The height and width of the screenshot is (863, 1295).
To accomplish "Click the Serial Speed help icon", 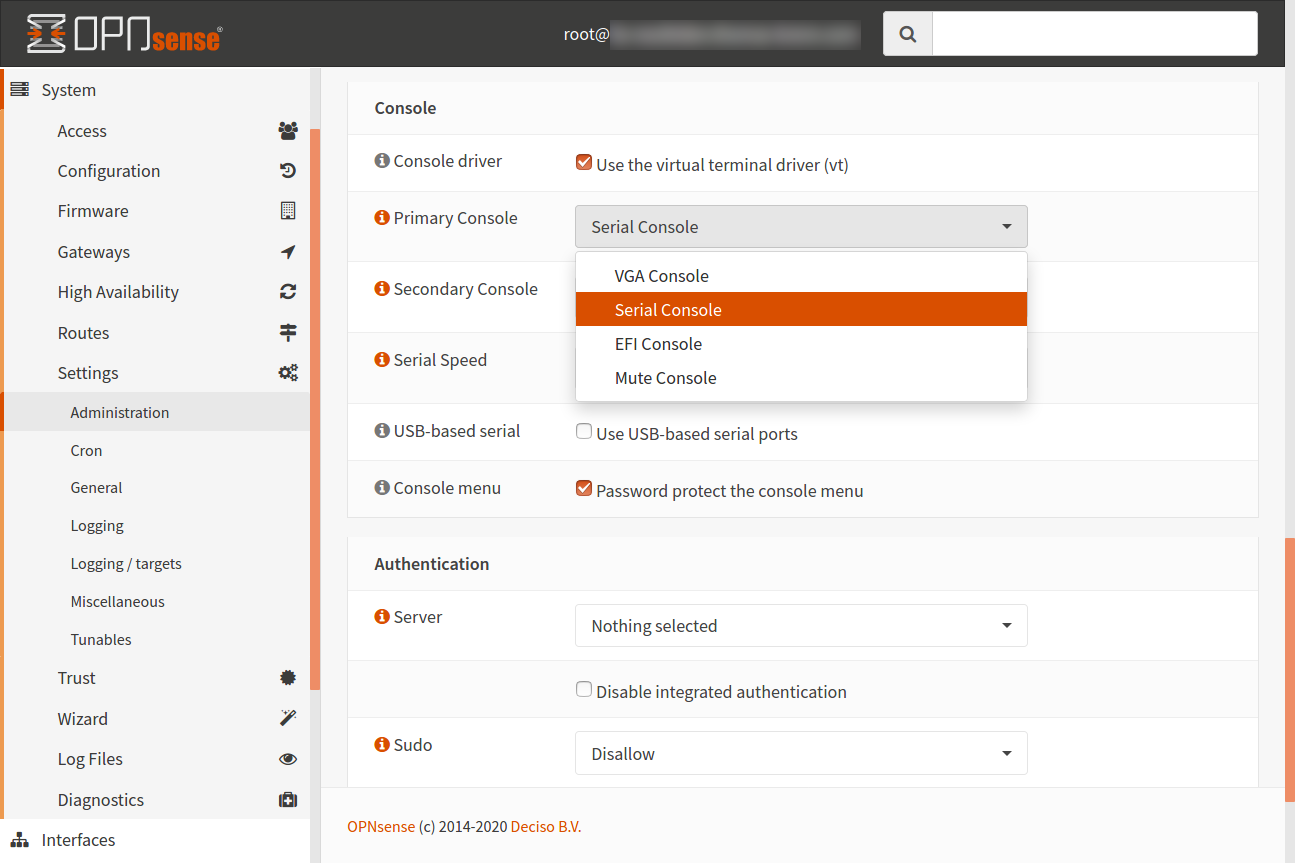I will pos(381,359).
